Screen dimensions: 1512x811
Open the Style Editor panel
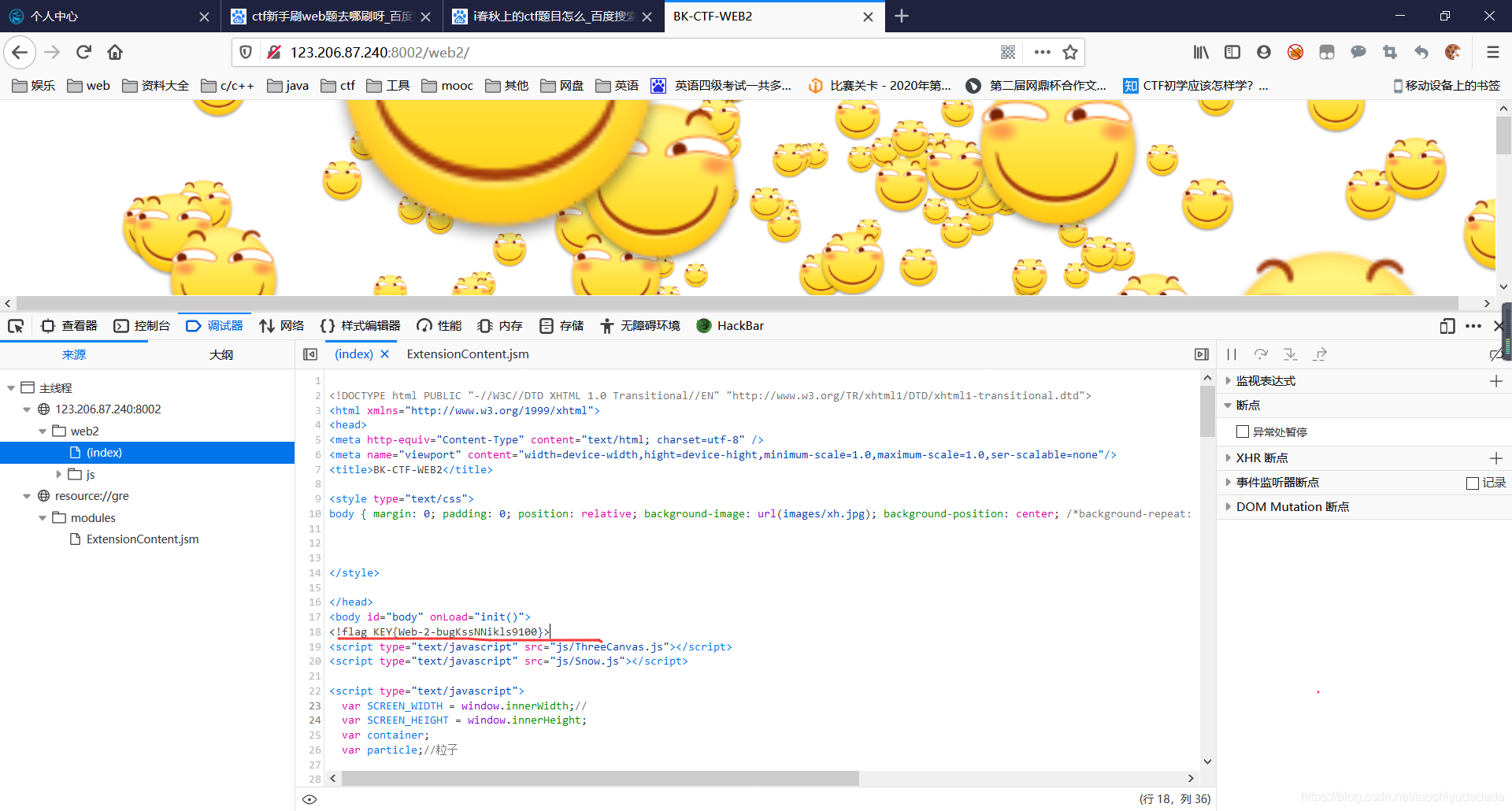(361, 326)
